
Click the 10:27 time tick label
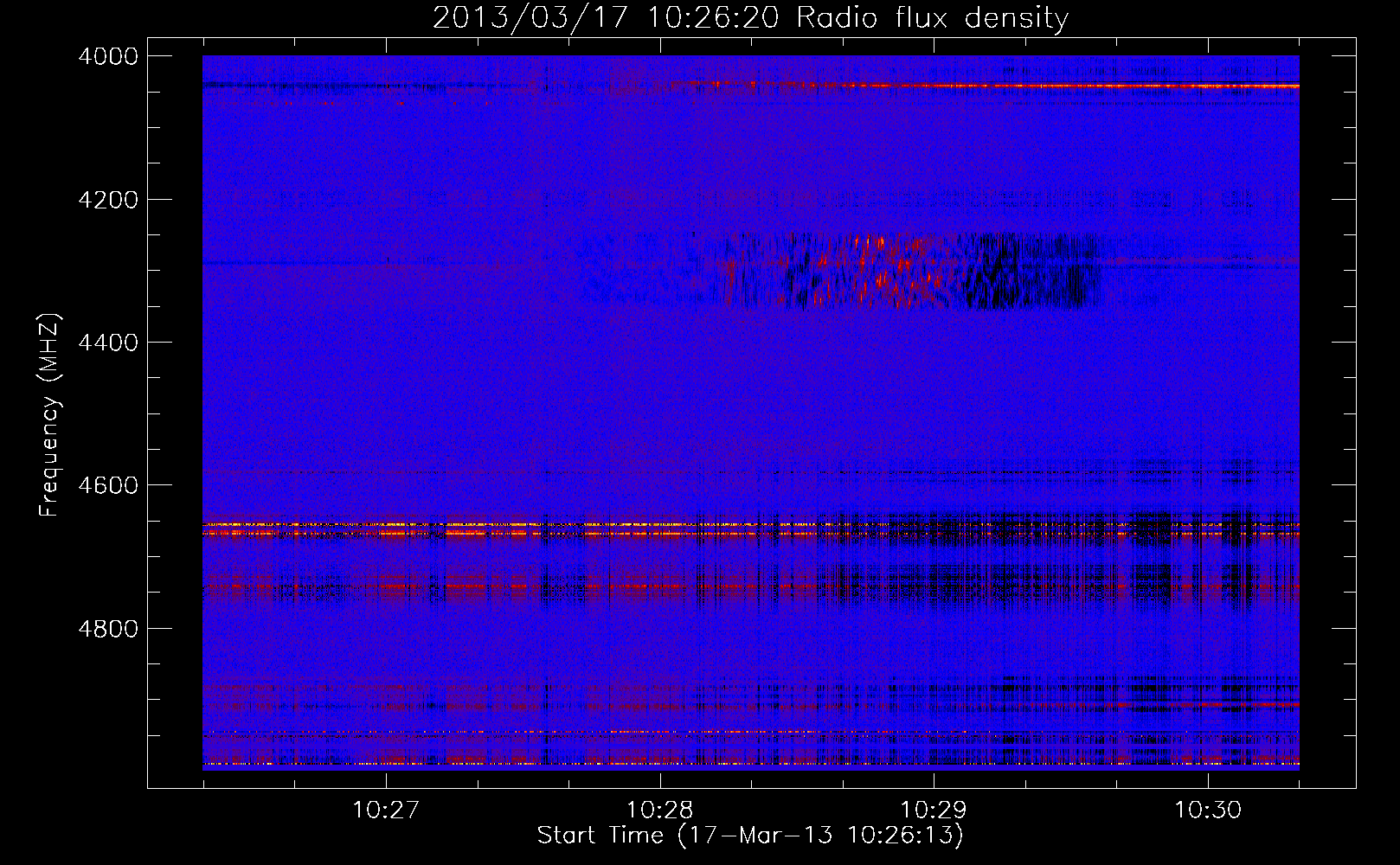386,811
